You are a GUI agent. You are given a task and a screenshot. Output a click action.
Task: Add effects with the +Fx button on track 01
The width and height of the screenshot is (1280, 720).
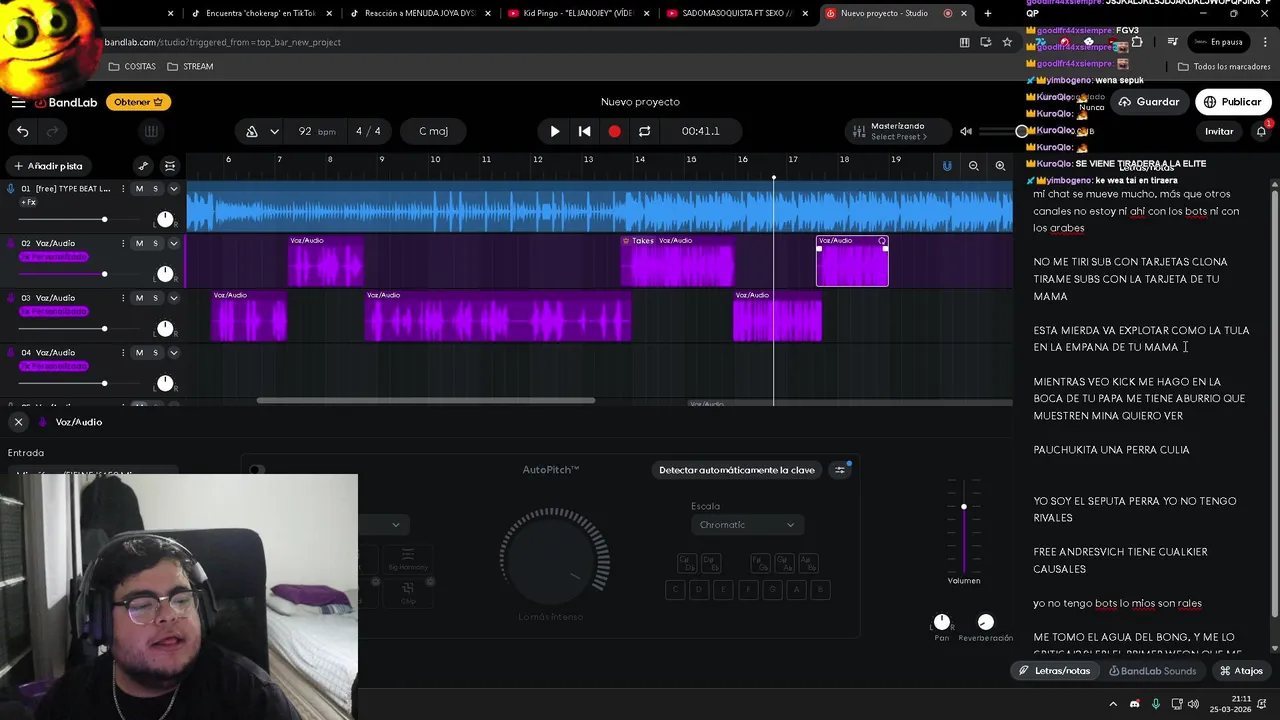[x=28, y=202]
